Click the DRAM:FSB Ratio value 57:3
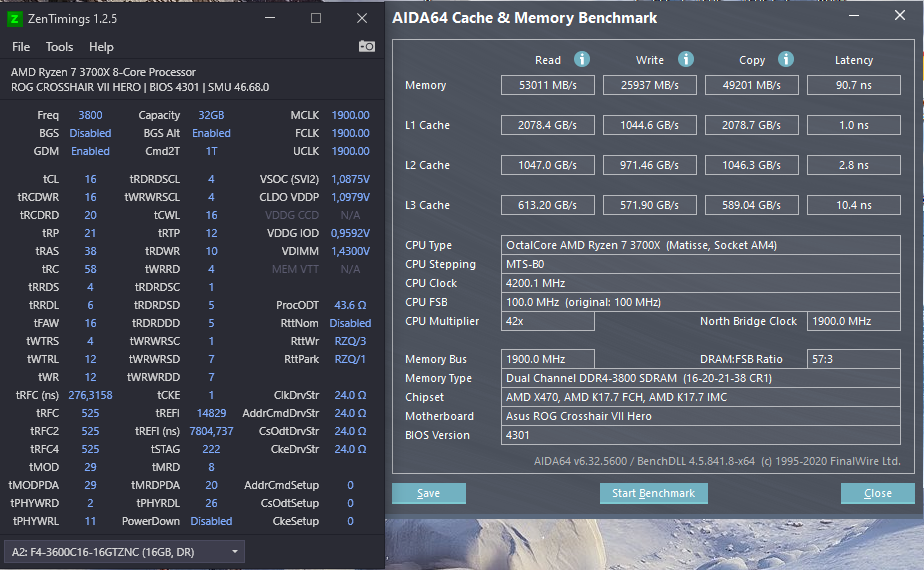The width and height of the screenshot is (924, 570). coord(853,359)
